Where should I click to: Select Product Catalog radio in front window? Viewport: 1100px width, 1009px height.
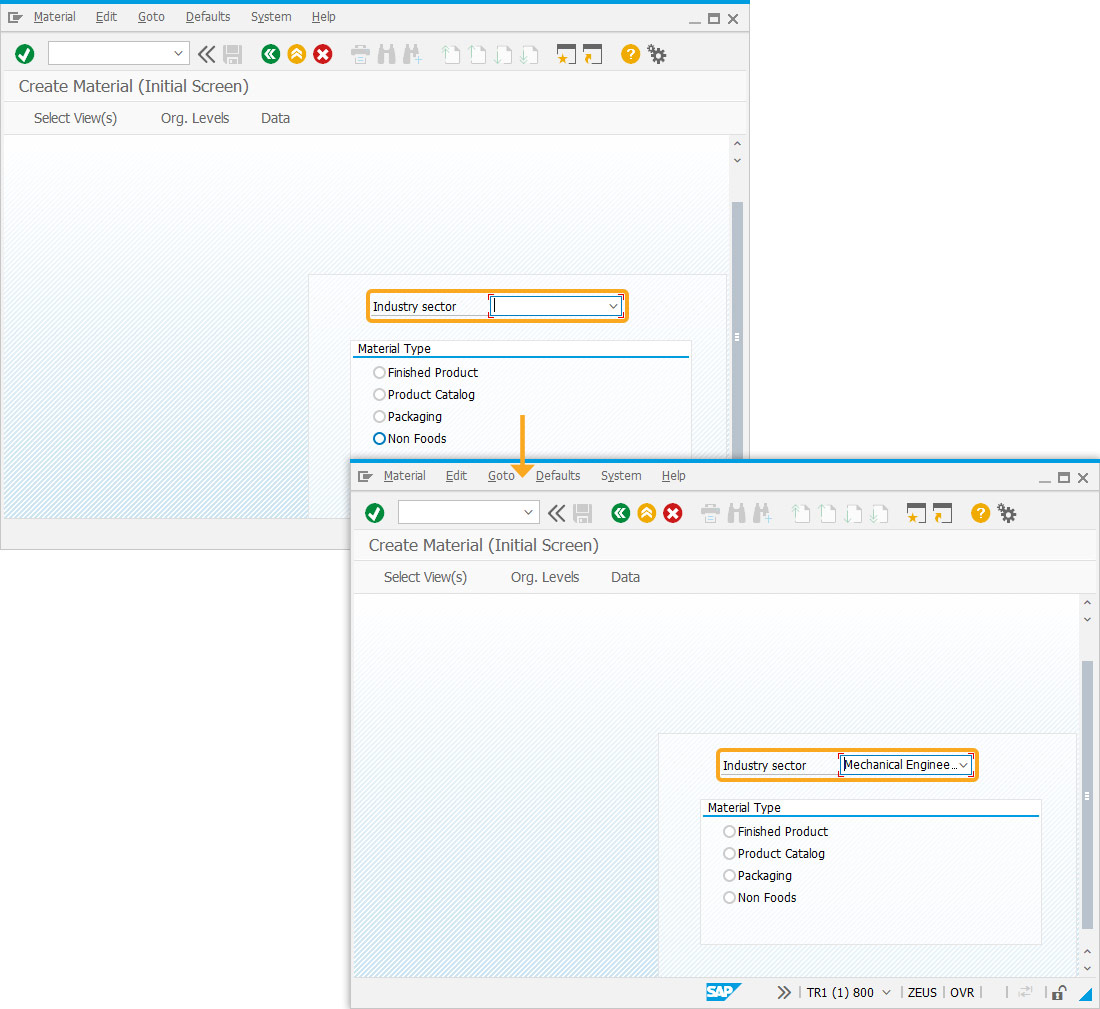pyautogui.click(x=729, y=853)
